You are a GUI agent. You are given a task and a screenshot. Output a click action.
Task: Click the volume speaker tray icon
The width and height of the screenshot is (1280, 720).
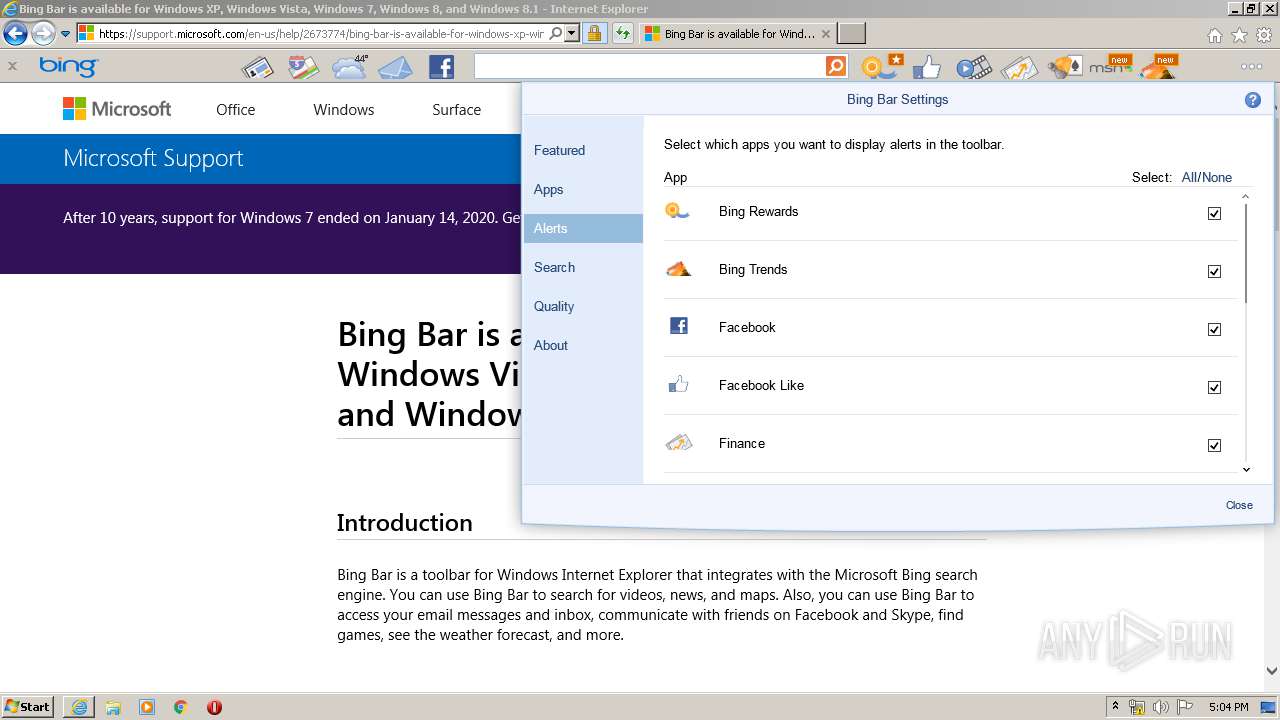(x=1161, y=707)
